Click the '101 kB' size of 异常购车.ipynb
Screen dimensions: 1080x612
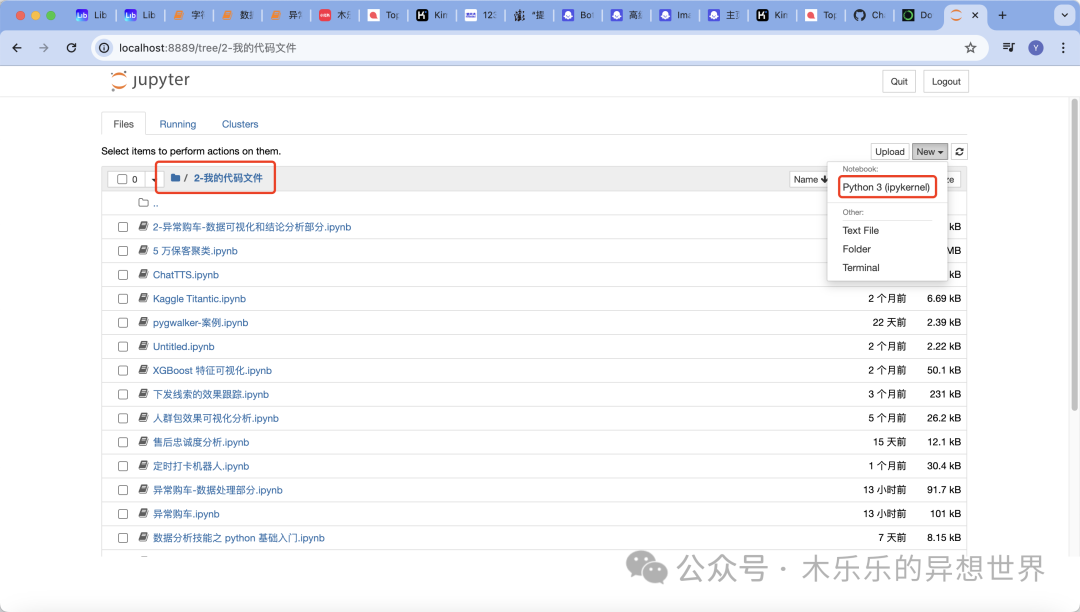(945, 514)
